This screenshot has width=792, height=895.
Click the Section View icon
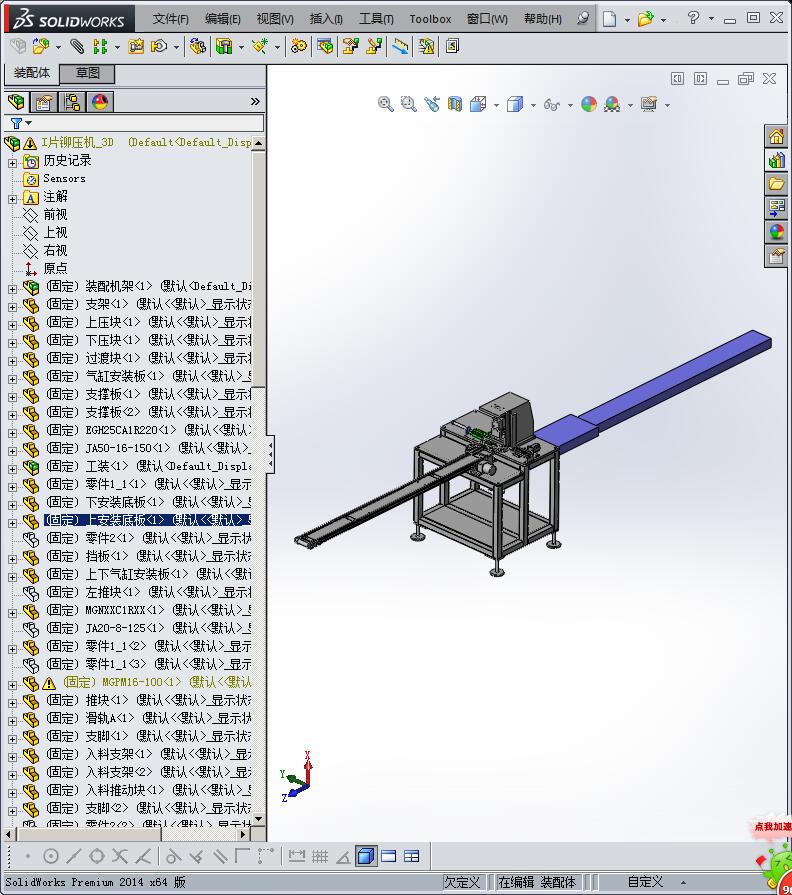pos(455,104)
